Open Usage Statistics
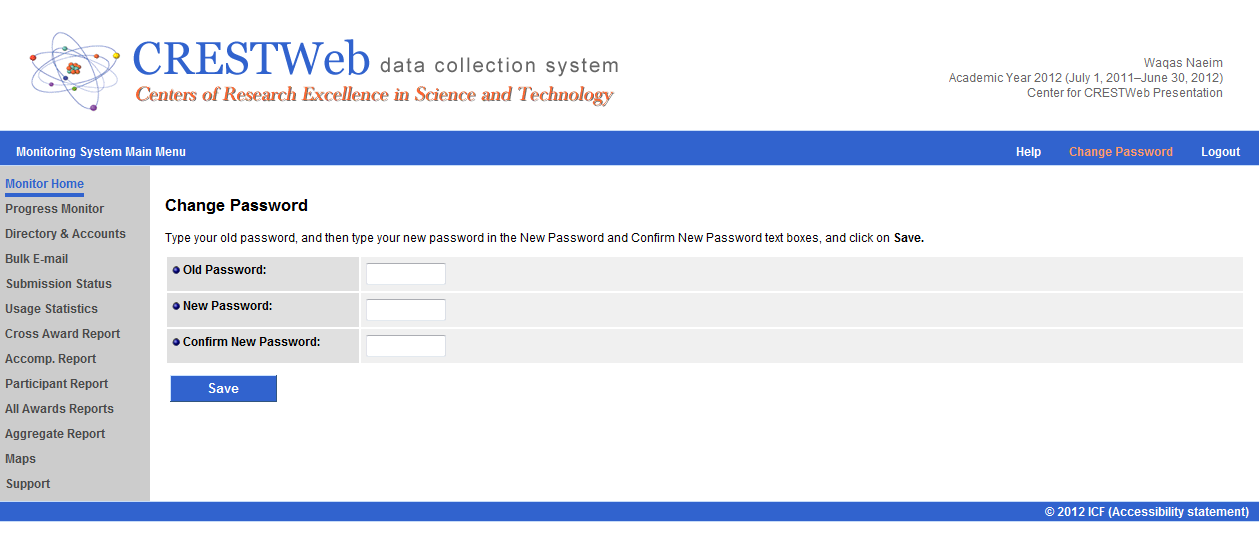 [x=51, y=309]
